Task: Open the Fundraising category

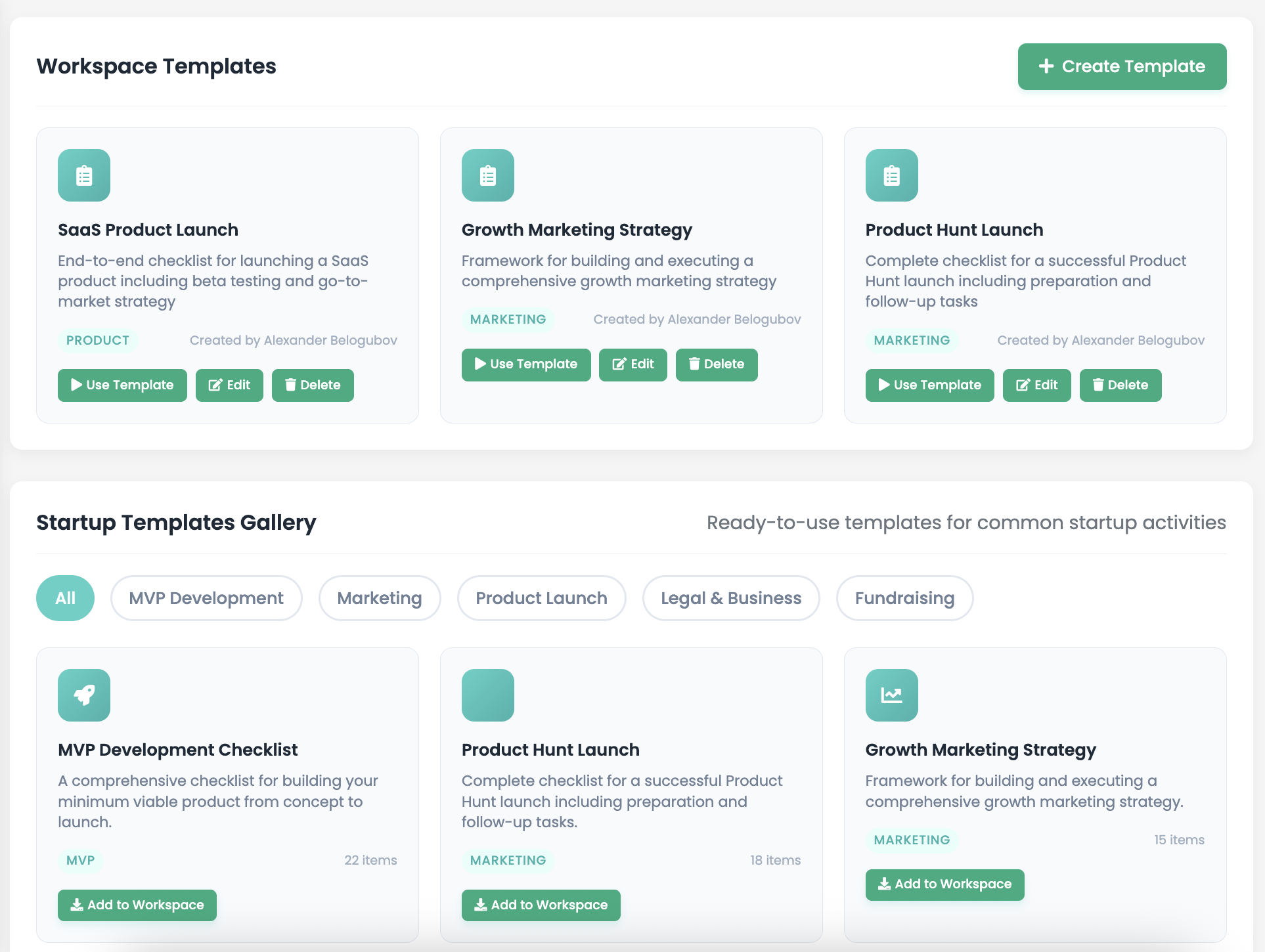Action: click(x=904, y=598)
